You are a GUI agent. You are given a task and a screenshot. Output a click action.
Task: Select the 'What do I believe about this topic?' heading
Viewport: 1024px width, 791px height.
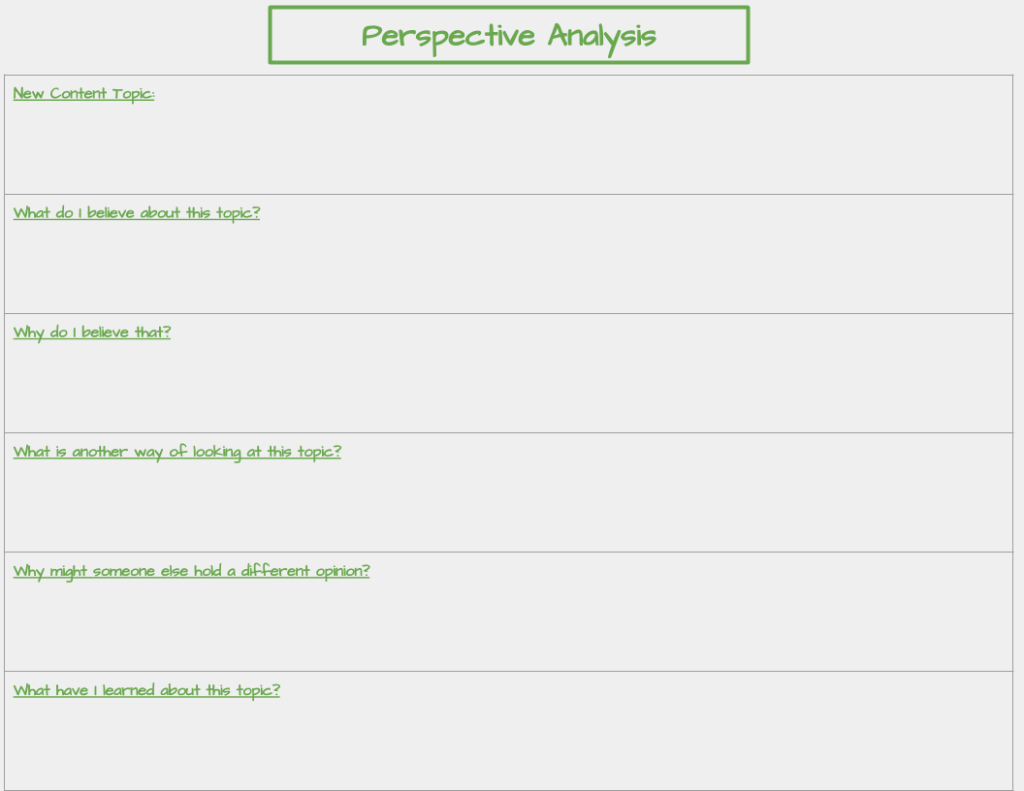click(x=136, y=213)
